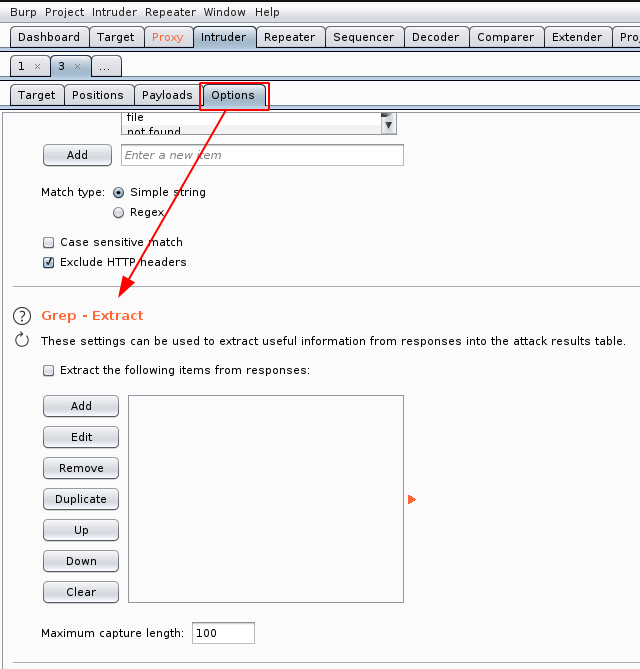Image resolution: width=640 pixels, height=669 pixels.
Task: Switch to the top-level Intruder tab
Action: click(224, 37)
